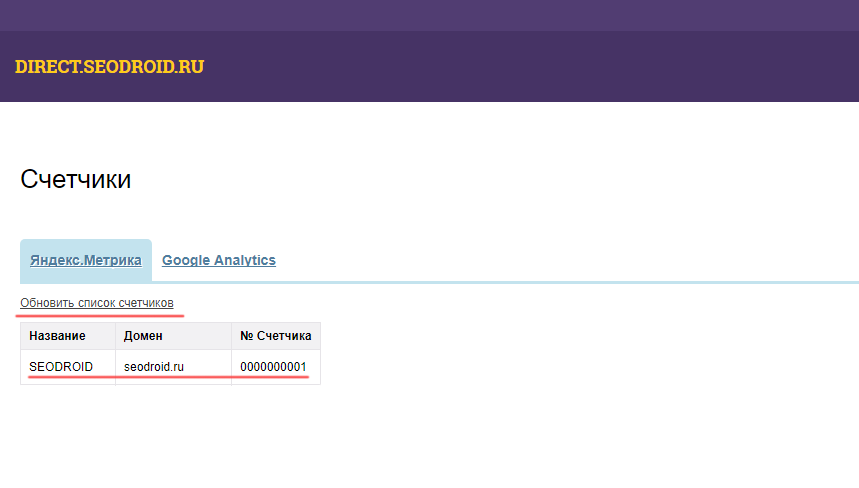Open the Google Analytics tab
The image size is (859, 488).
coord(218,260)
